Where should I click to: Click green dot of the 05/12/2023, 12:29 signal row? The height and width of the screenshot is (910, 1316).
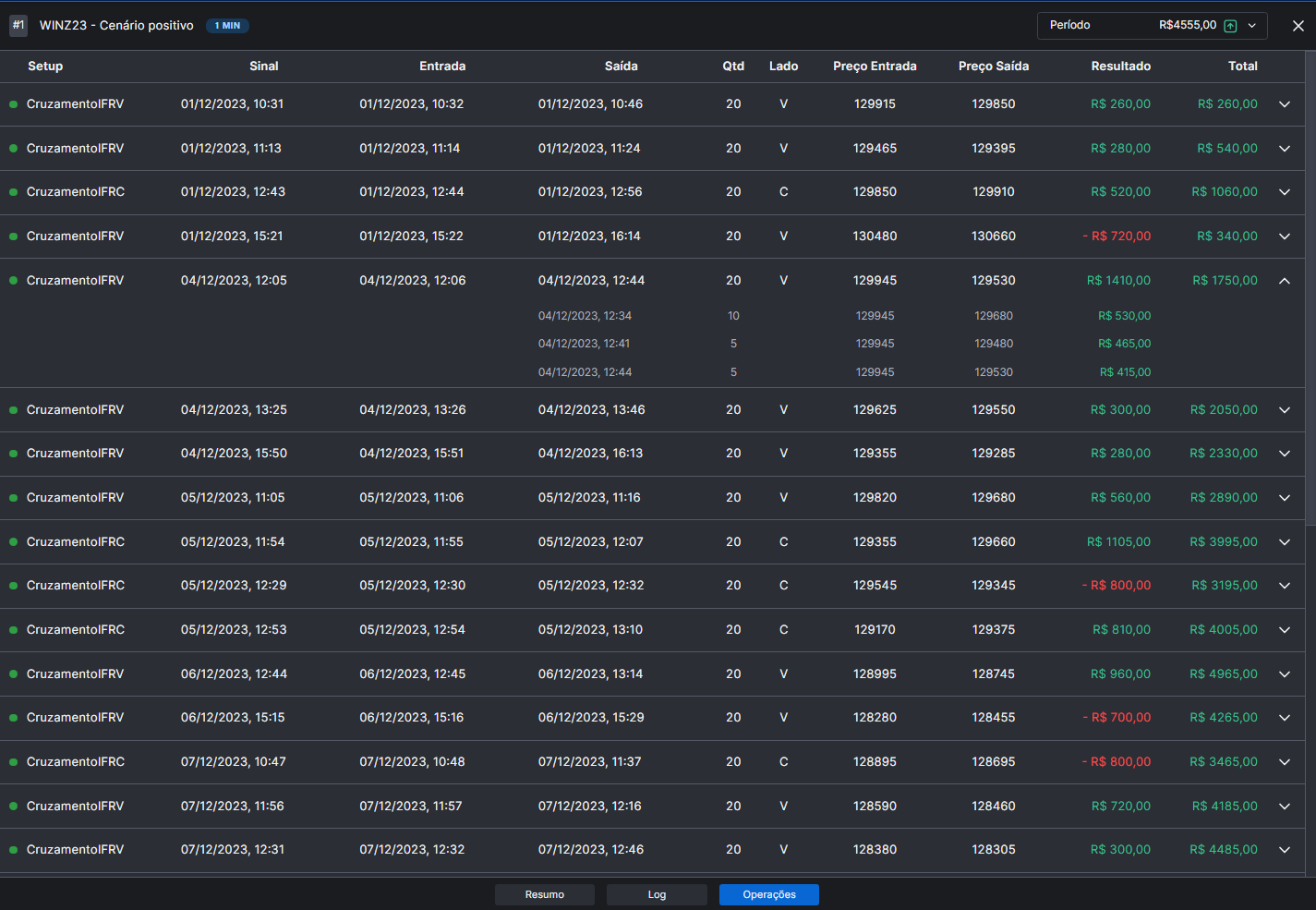pyautogui.click(x=14, y=586)
